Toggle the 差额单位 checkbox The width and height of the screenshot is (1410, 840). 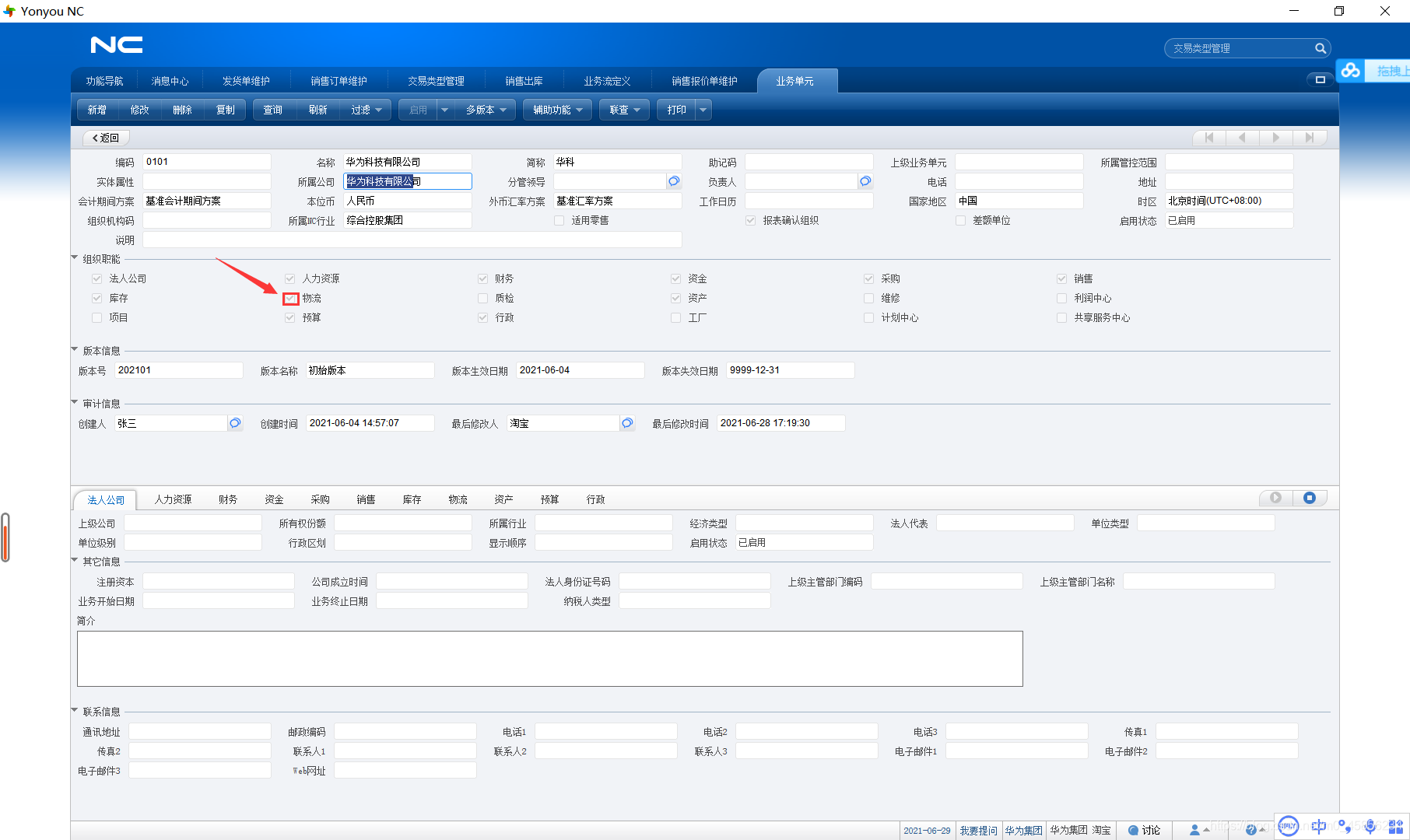[x=961, y=220]
